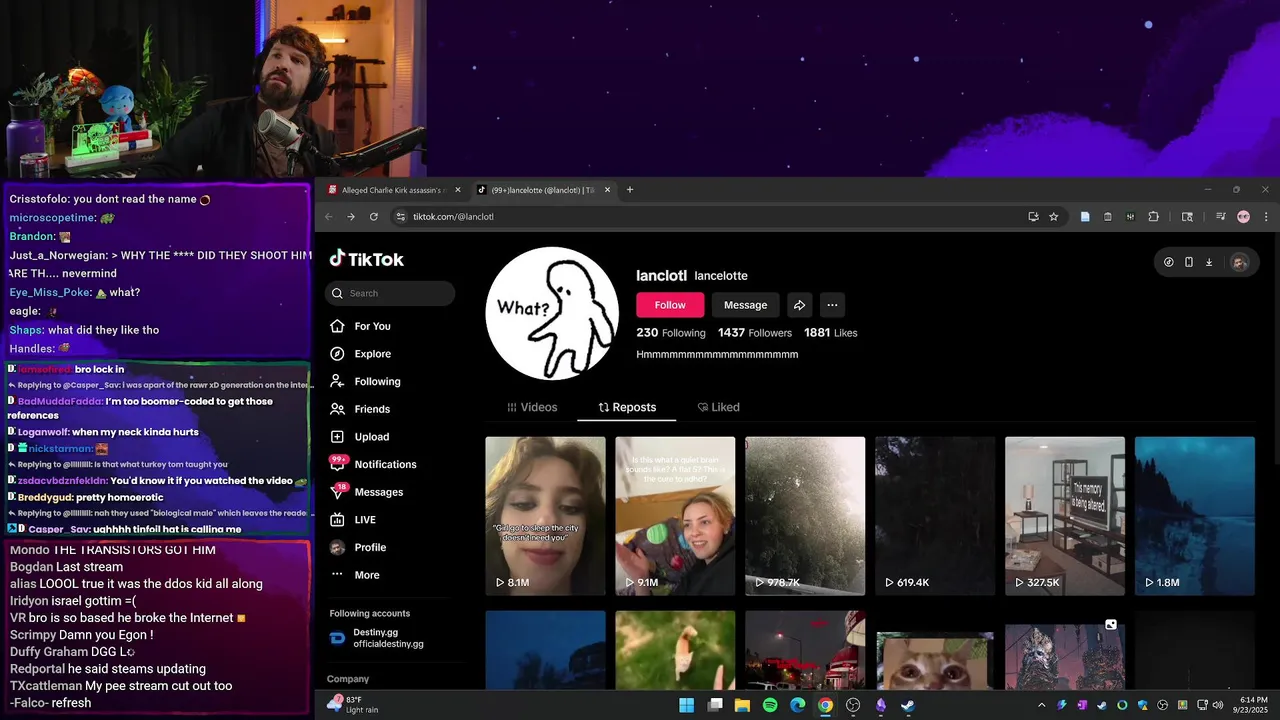Bookmark this page with the star icon

coord(1053,216)
